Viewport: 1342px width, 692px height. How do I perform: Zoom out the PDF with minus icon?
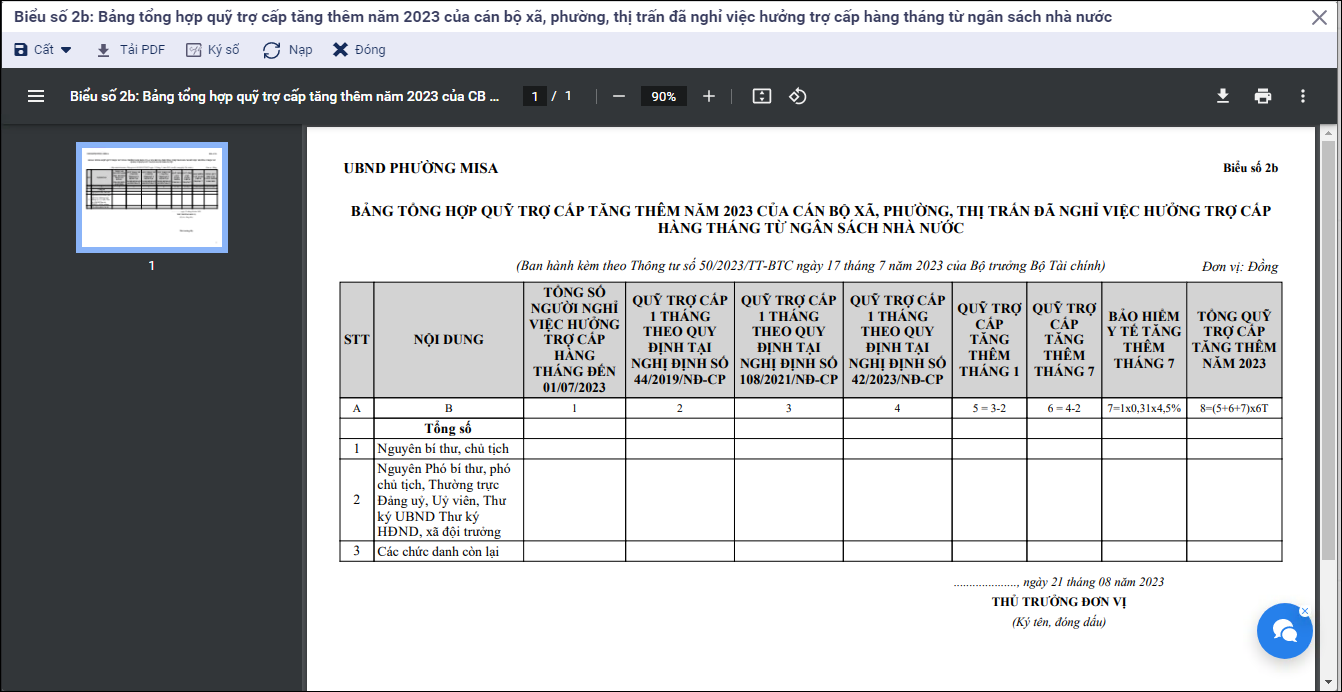pyautogui.click(x=619, y=96)
